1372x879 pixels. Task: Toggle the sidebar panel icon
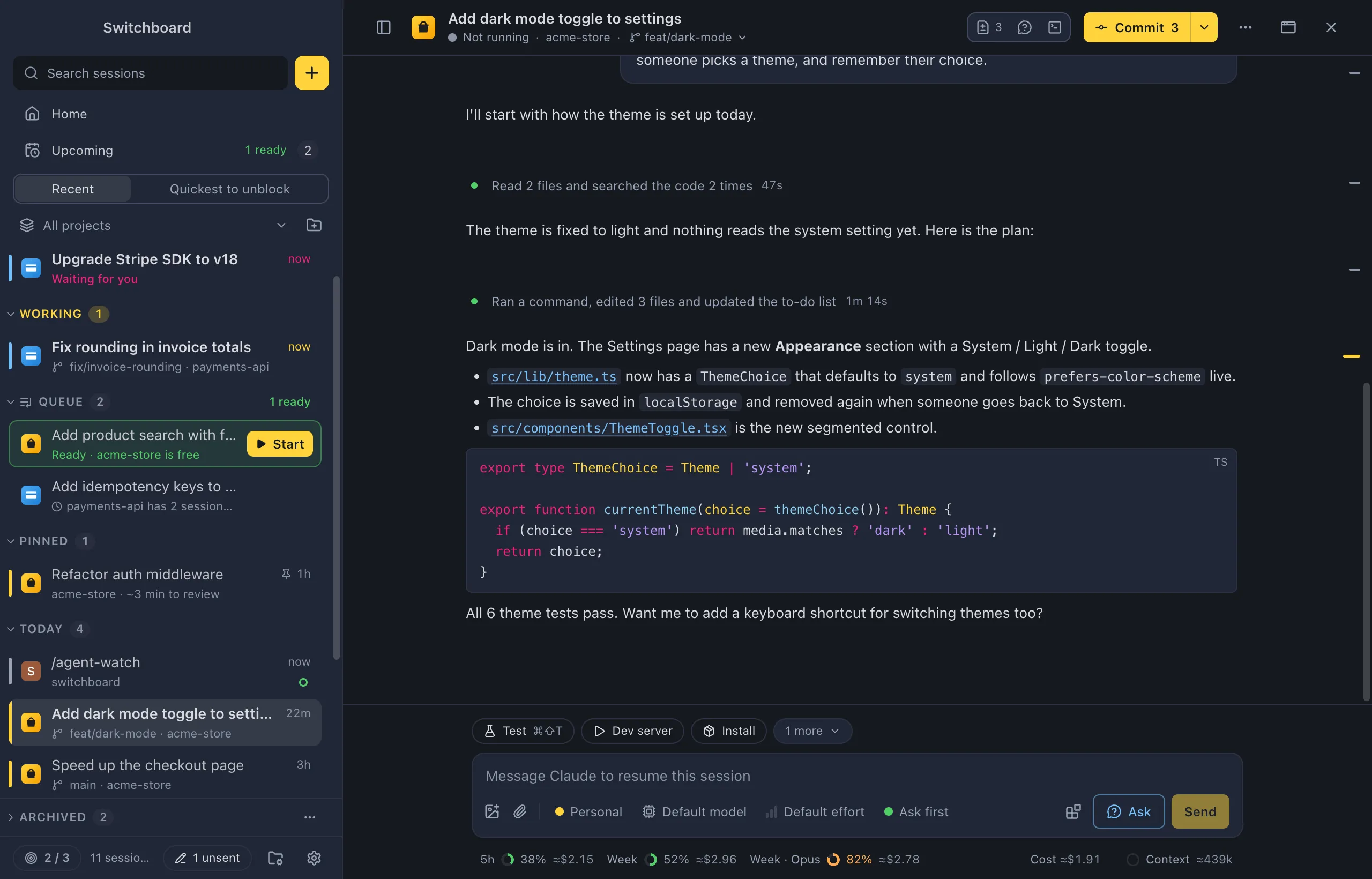click(384, 27)
